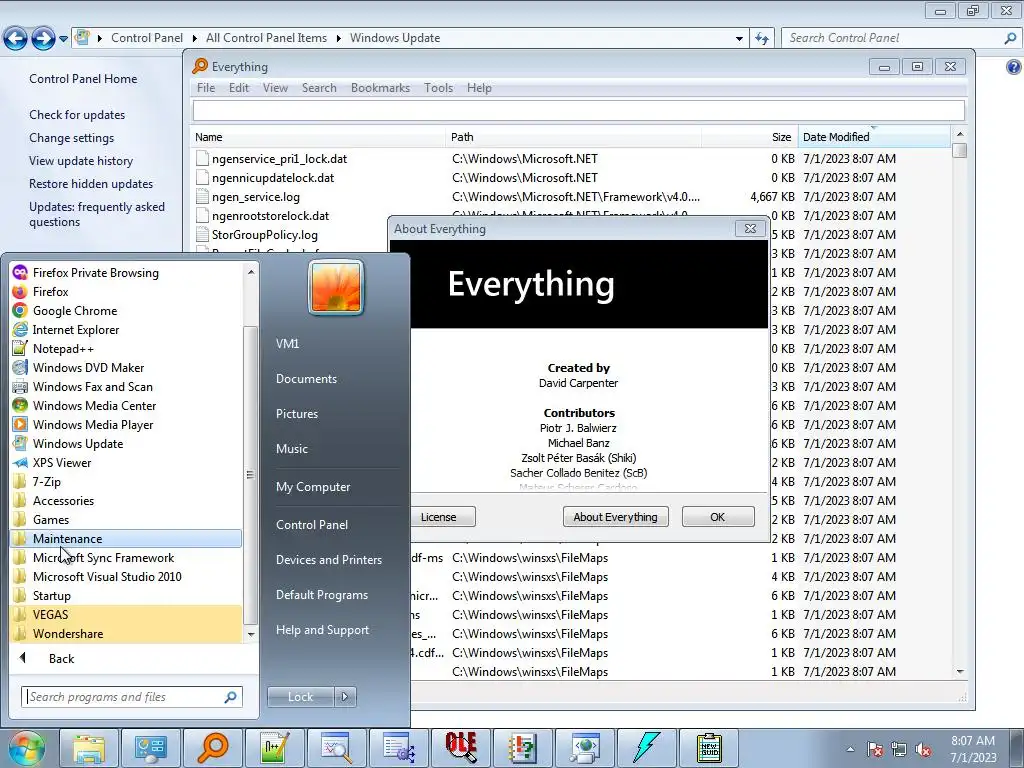Launch Firefox from the program list

pyautogui.click(x=50, y=291)
